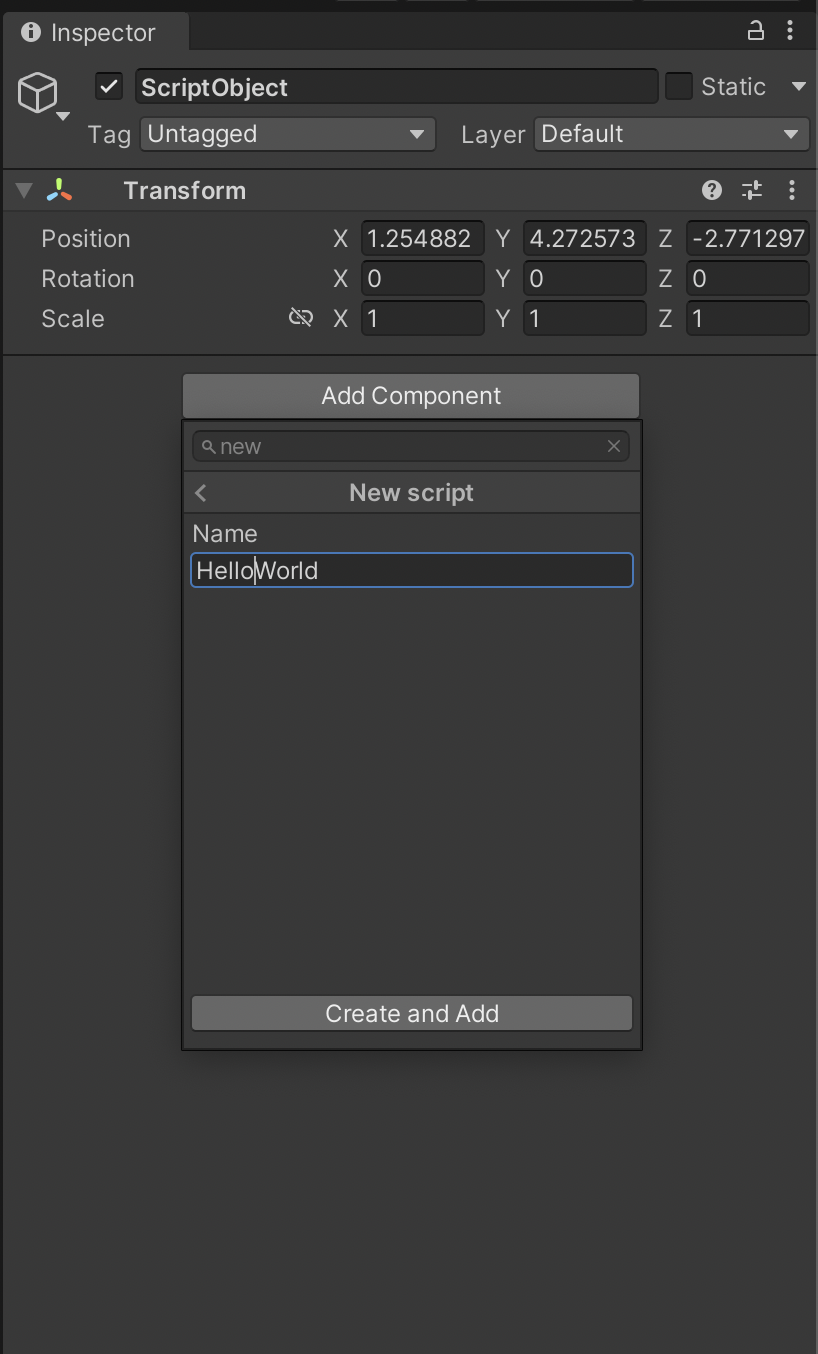The image size is (818, 1354).
Task: Click the Inspector lock icon
Action: [x=756, y=31]
